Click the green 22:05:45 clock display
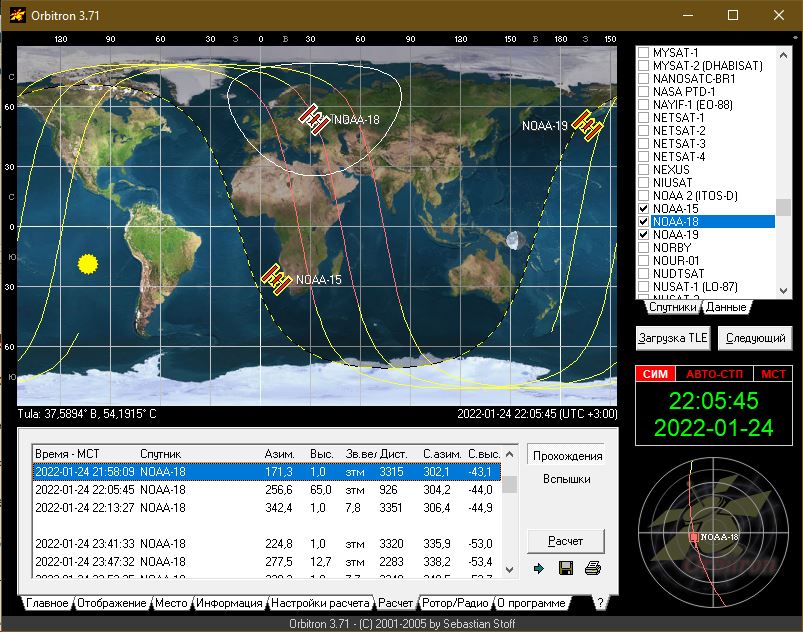The height and width of the screenshot is (632, 803). 713,401
